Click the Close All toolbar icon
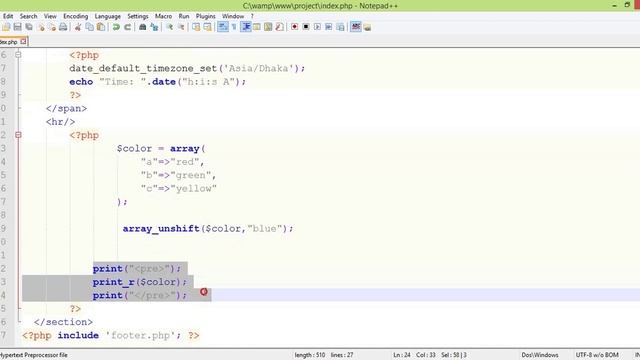This screenshot has height=360, width=640. pos(52,27)
